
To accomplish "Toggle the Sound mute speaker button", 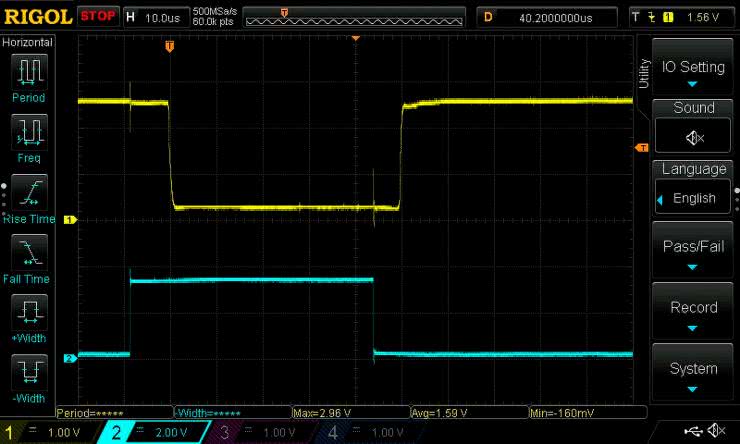I will coord(694,137).
